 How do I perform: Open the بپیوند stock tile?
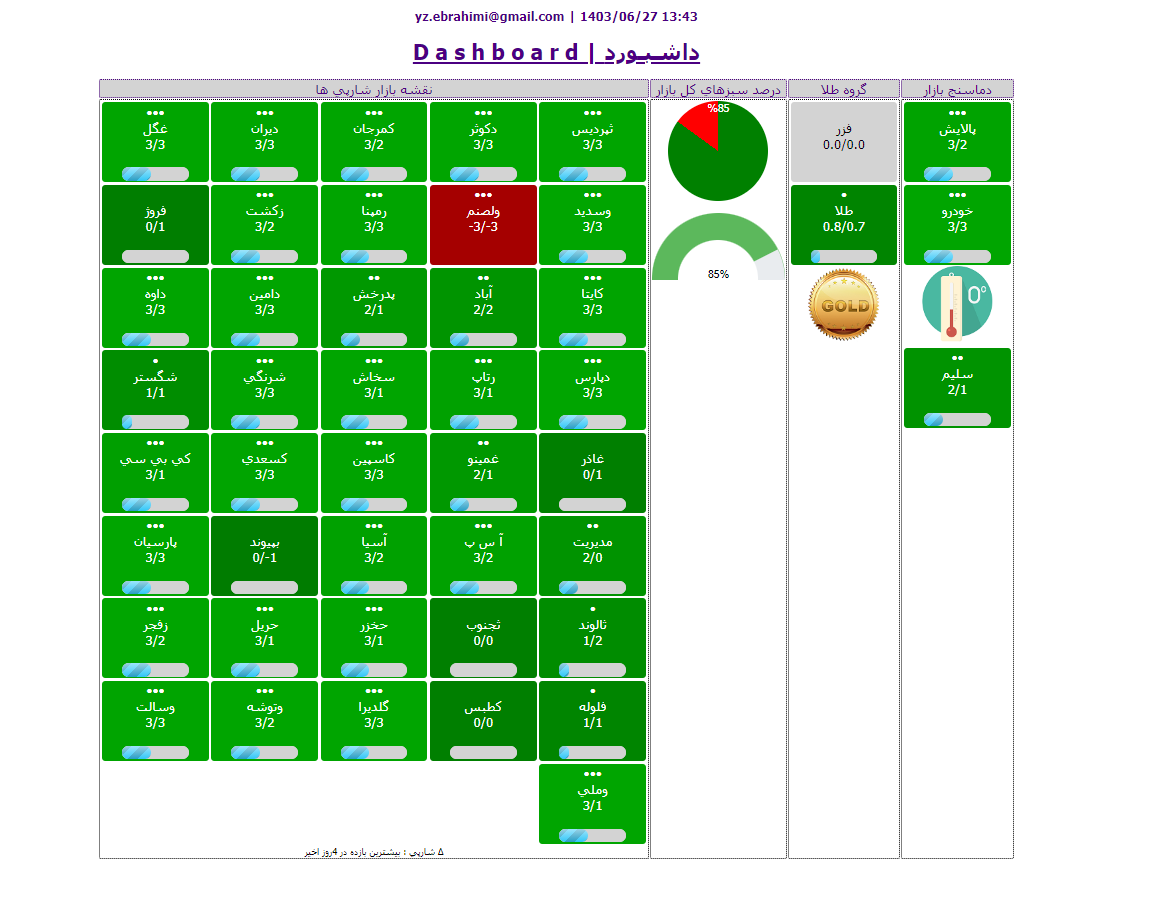(264, 555)
